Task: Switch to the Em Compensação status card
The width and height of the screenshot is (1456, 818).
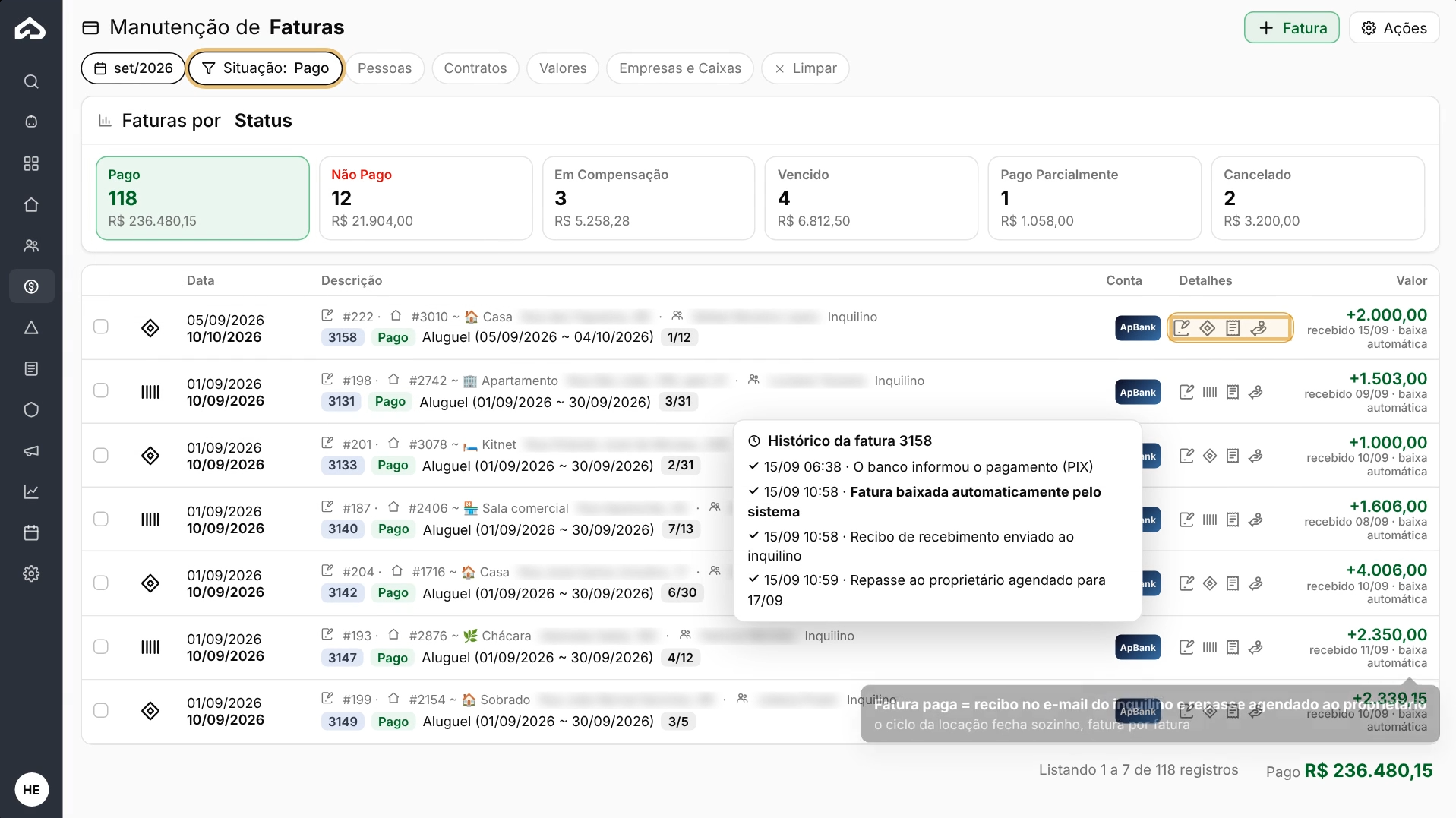Action: click(649, 198)
